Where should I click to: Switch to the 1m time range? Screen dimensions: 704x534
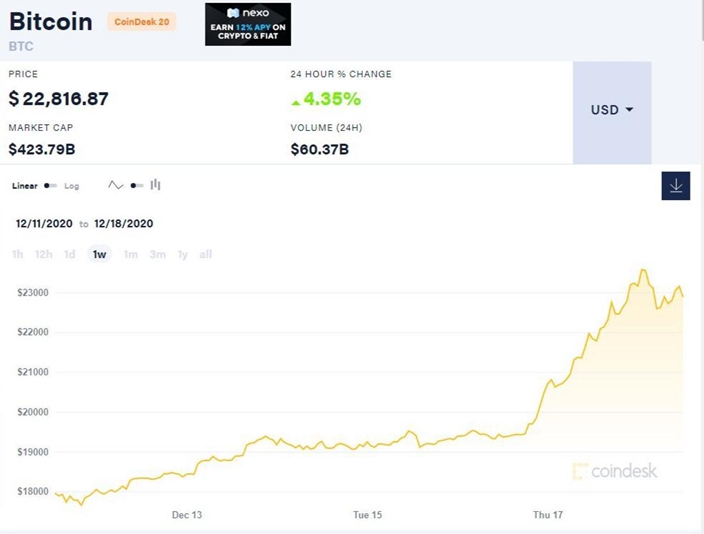click(x=131, y=255)
